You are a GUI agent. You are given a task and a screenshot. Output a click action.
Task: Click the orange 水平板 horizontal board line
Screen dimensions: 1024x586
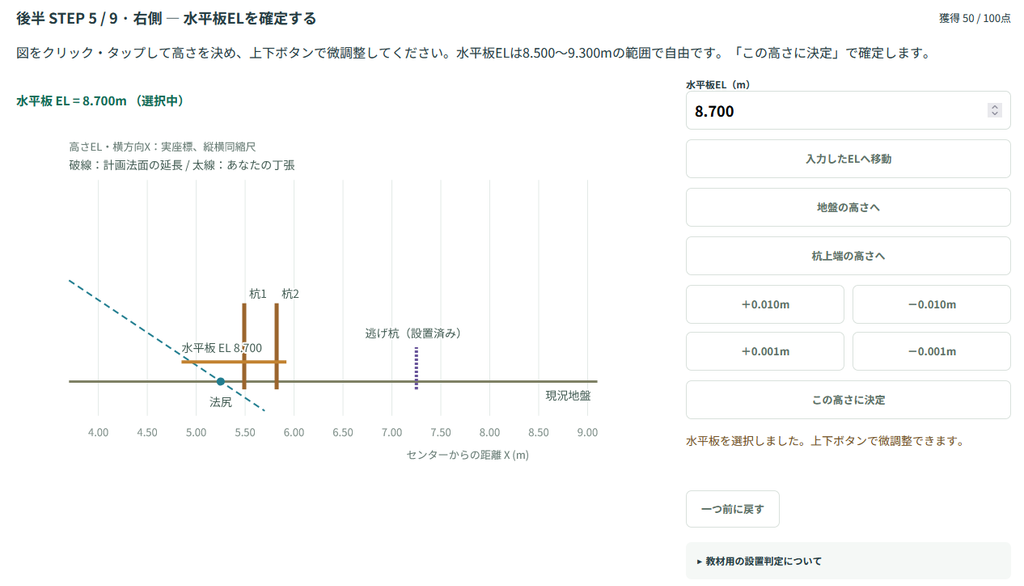click(x=234, y=361)
